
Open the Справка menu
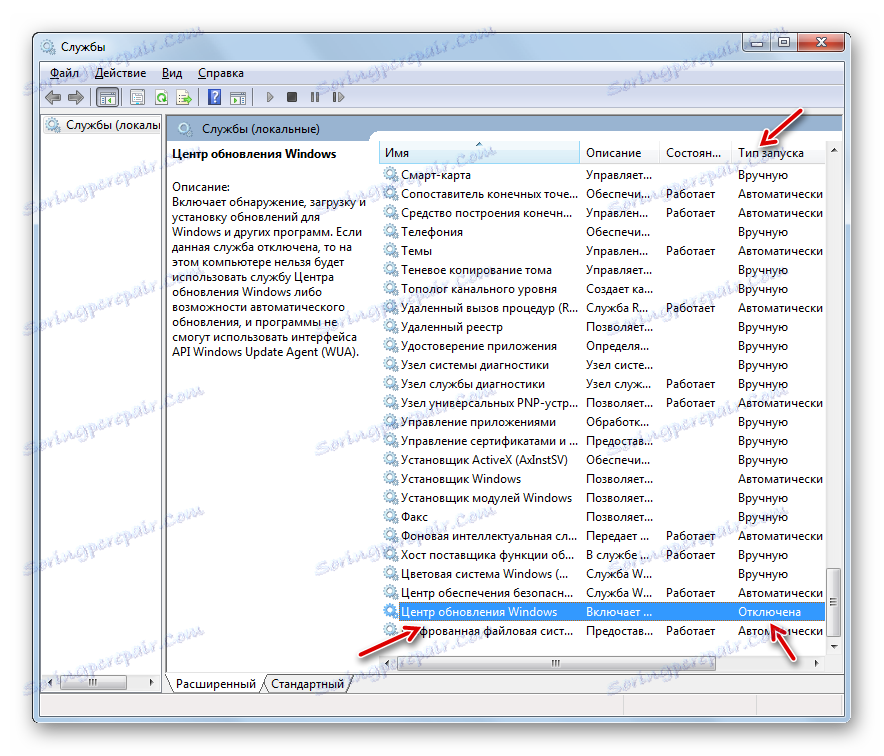(x=221, y=73)
